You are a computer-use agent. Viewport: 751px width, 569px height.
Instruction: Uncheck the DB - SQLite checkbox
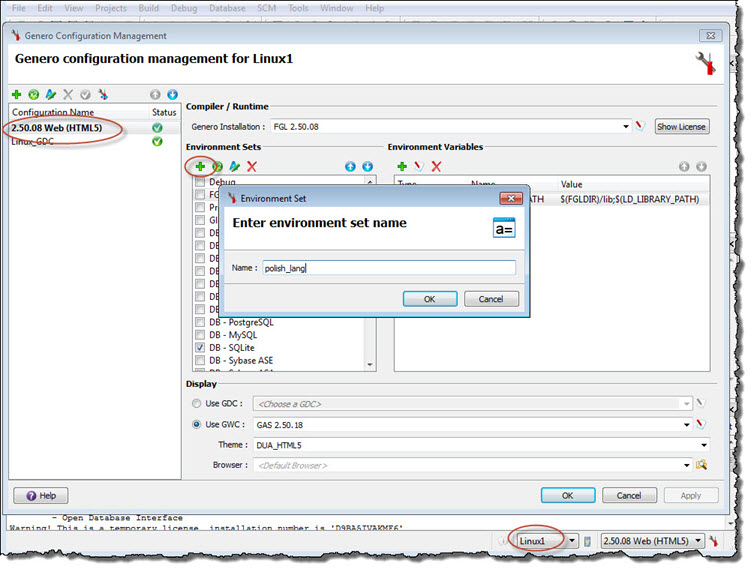[x=201, y=347]
